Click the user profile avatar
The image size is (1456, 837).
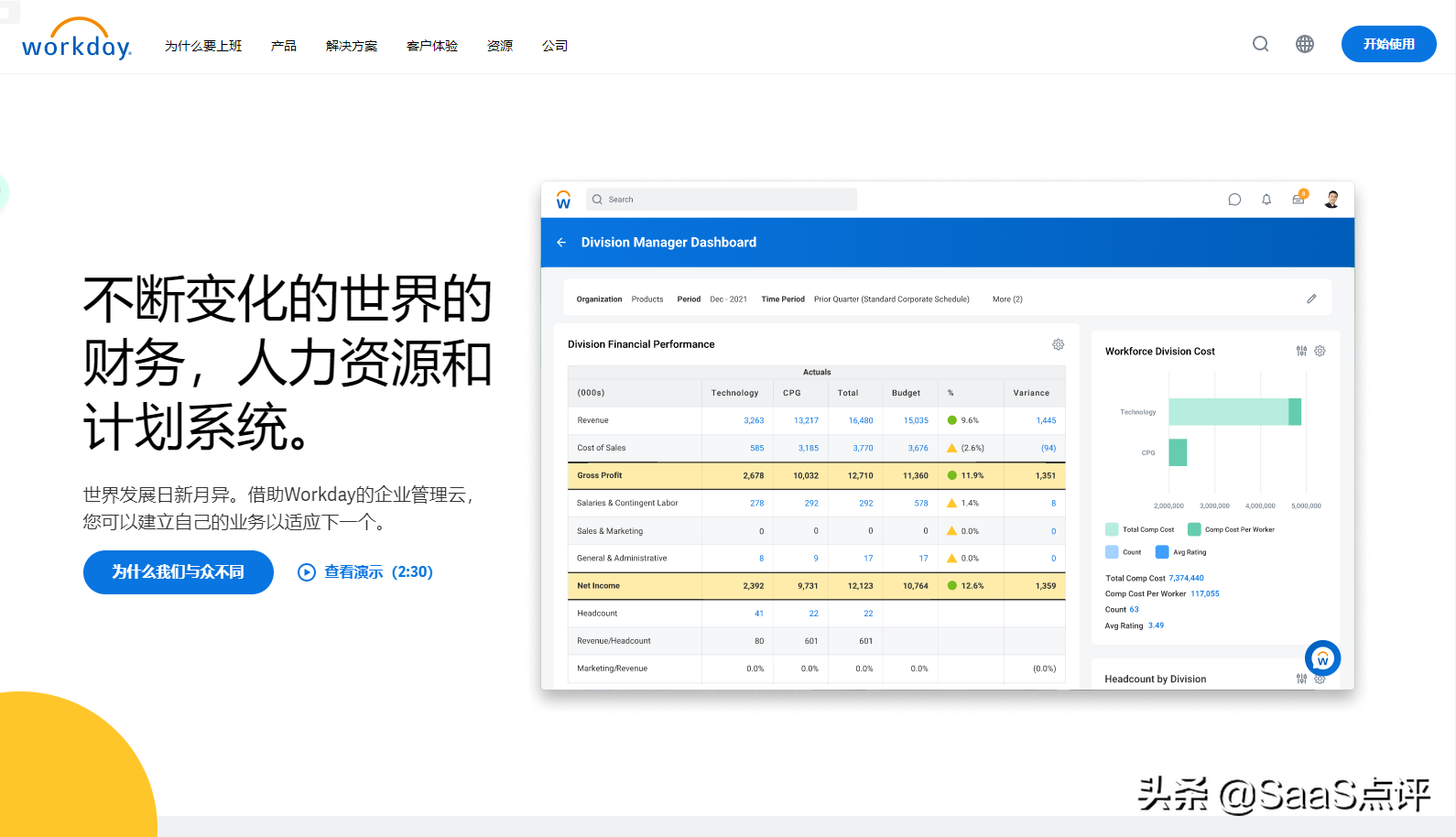[x=1332, y=200]
